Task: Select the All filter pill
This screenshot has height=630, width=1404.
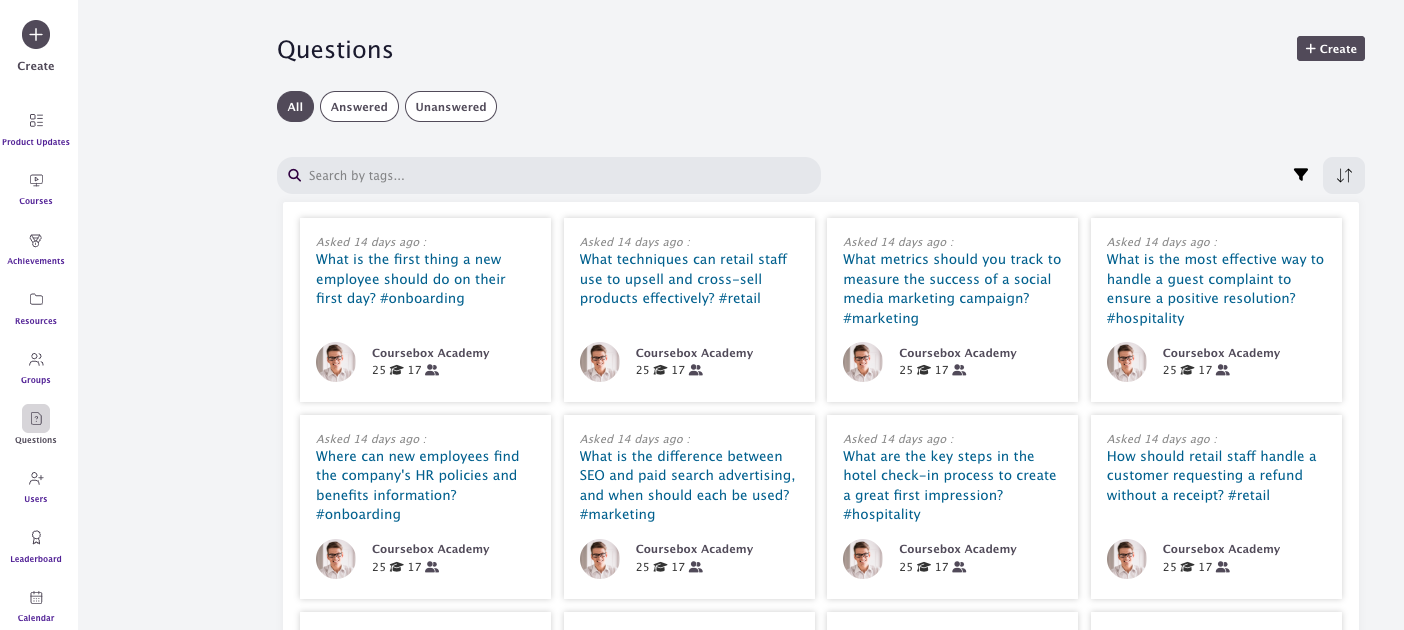Action: [x=295, y=107]
